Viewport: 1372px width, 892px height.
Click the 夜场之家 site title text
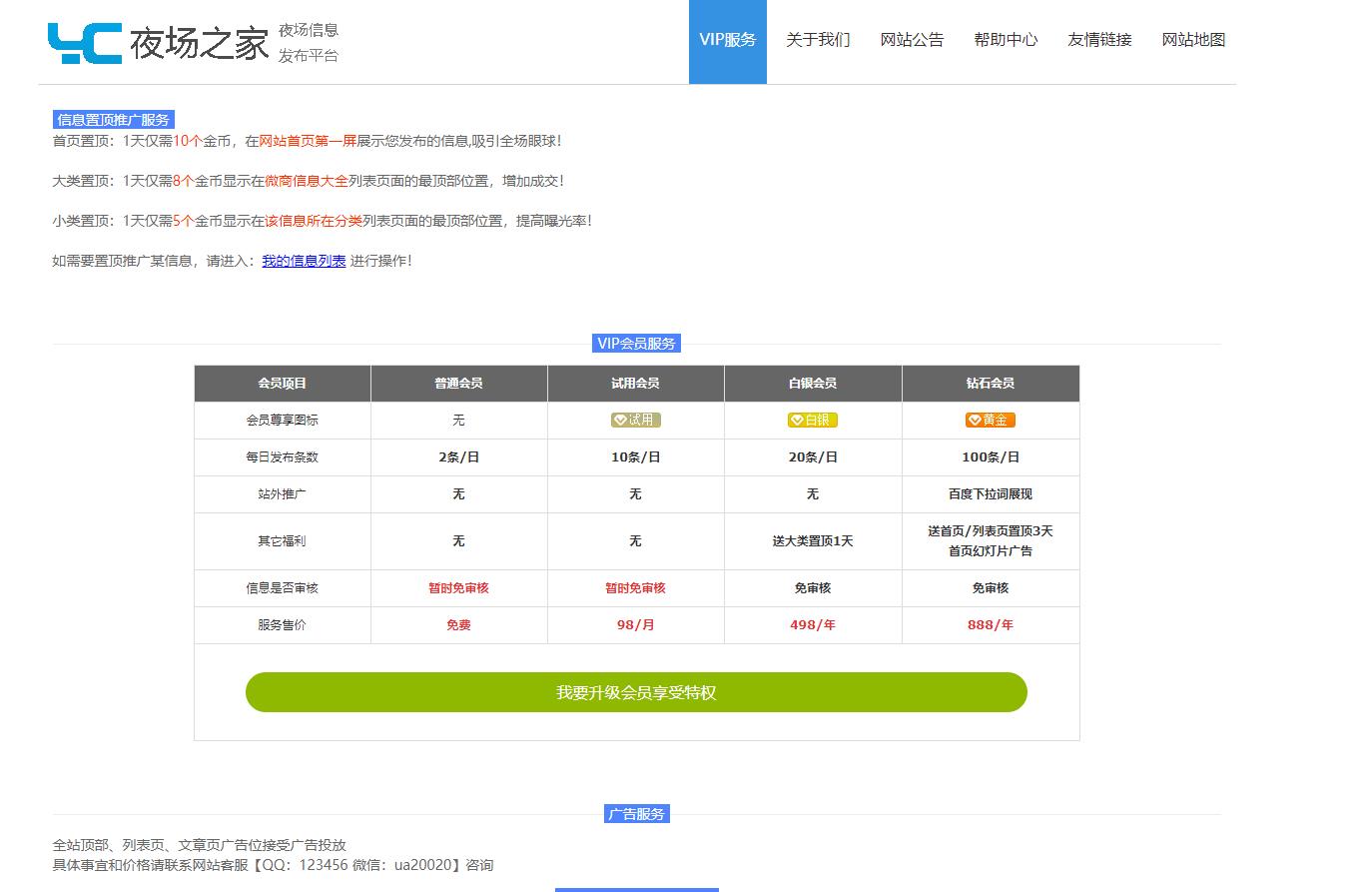click(200, 44)
